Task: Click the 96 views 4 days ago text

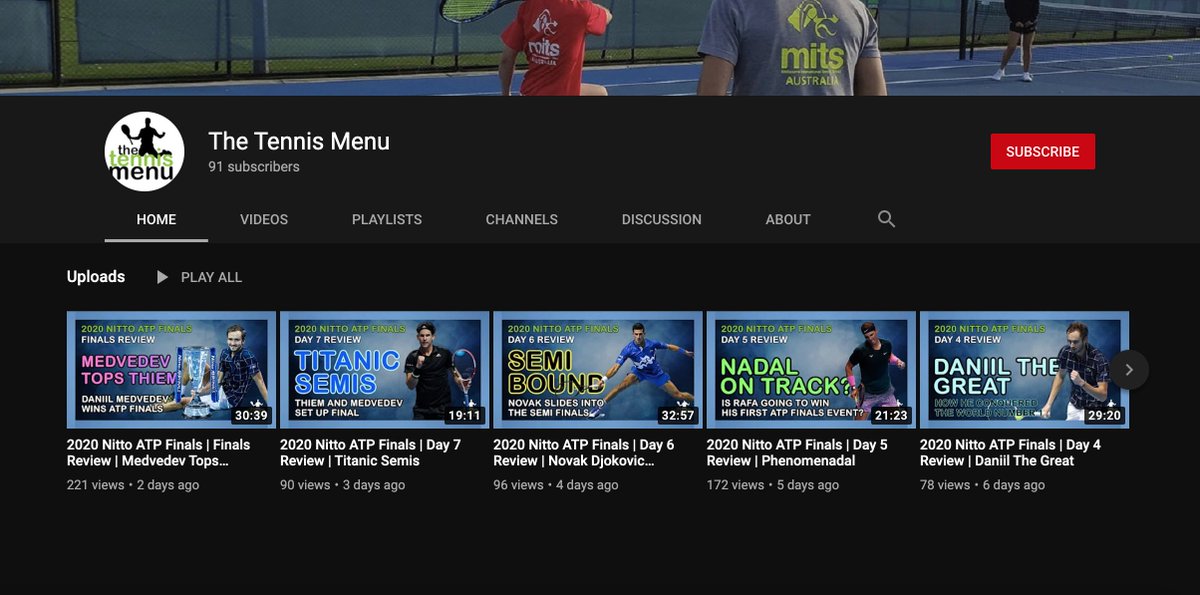Action: [x=556, y=485]
